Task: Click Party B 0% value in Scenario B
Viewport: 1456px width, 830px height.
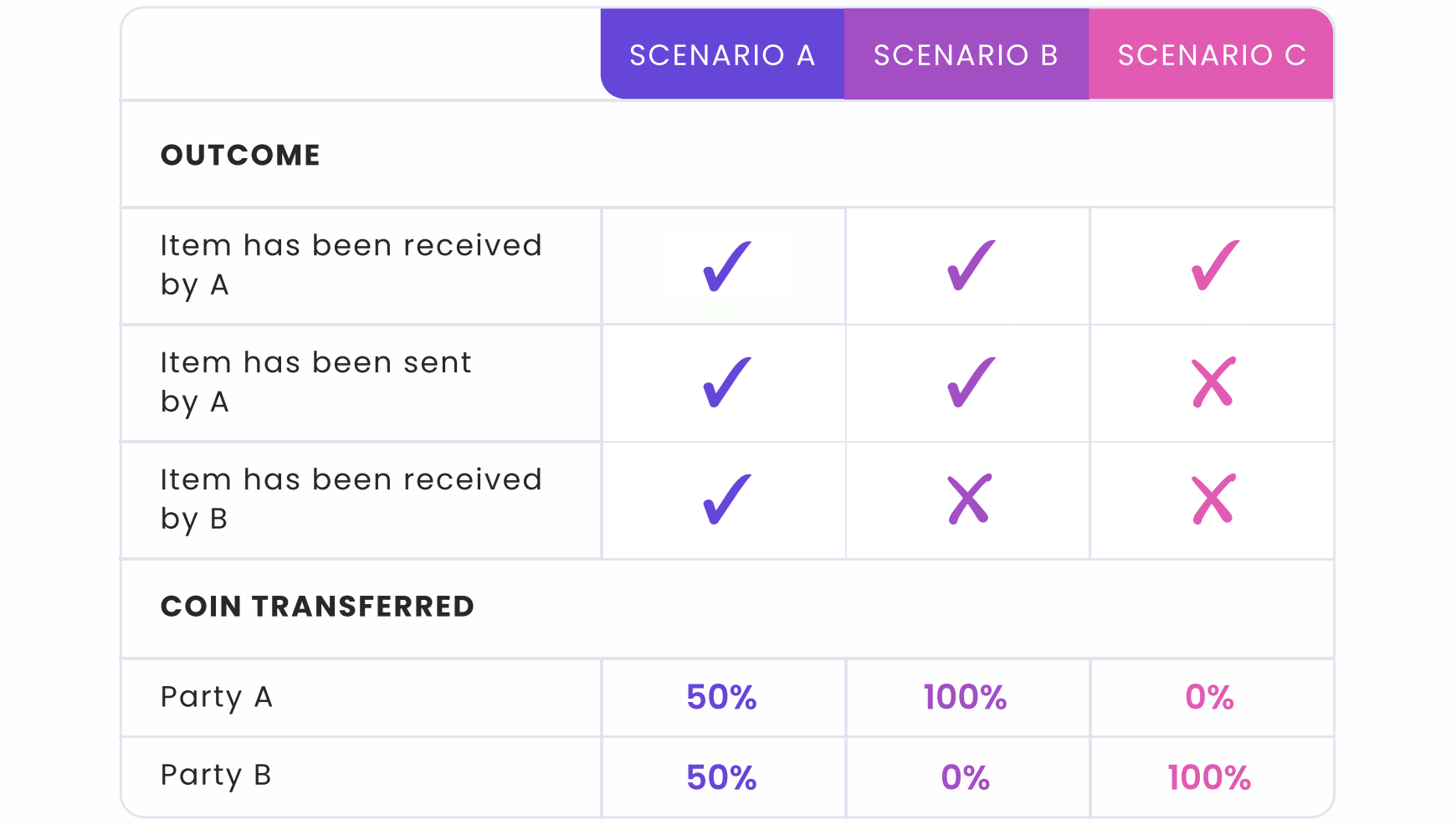Action: (966, 777)
